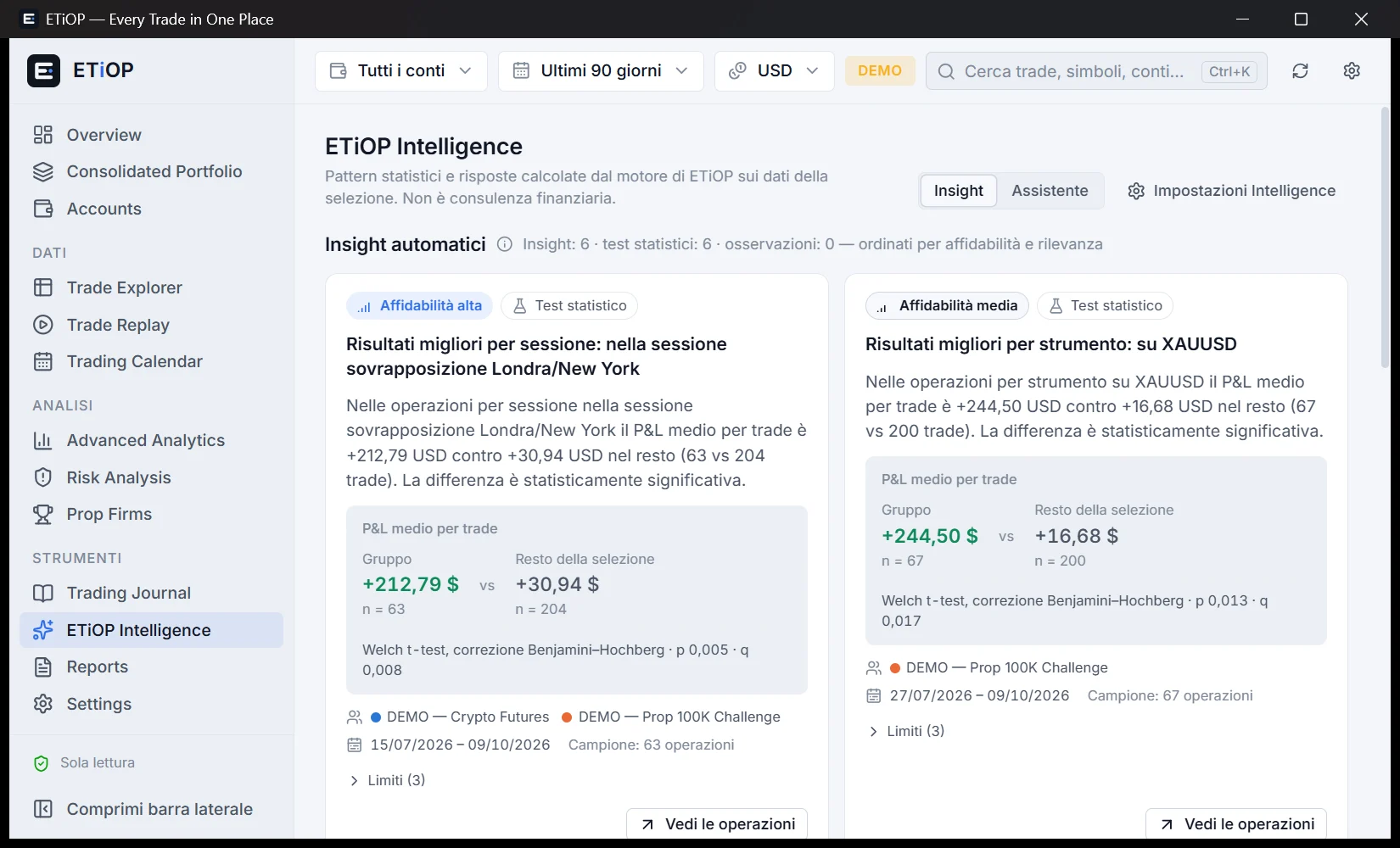Open Overview from the sidebar
Screen dimensions: 1400x848
[x=151, y=135]
